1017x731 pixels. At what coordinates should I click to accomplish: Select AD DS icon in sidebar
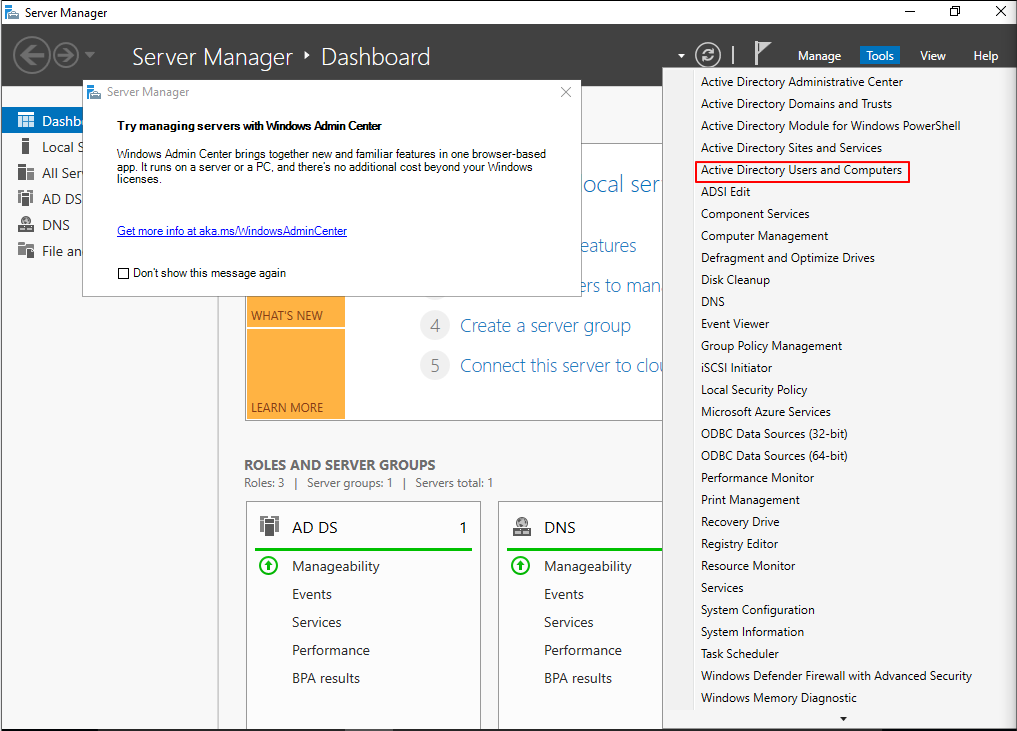[26, 198]
